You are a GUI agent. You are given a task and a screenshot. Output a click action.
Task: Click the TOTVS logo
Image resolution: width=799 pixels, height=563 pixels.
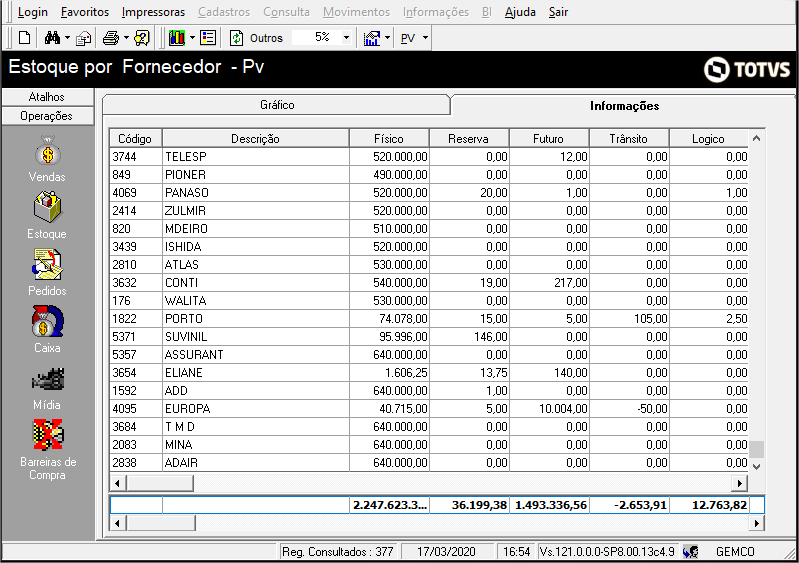point(747,69)
